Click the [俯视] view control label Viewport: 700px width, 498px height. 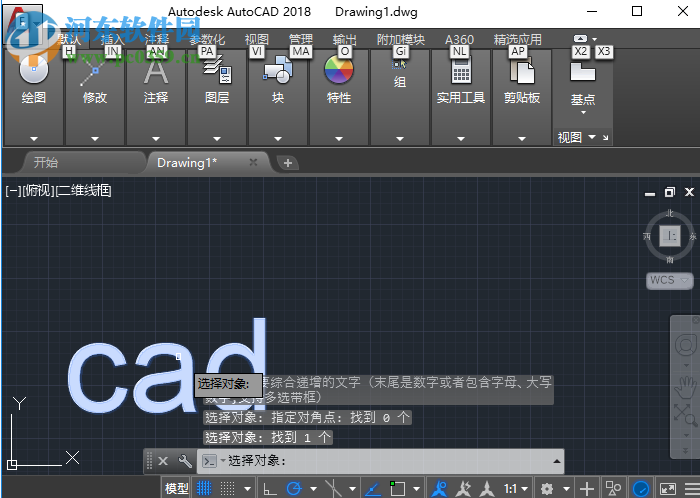pyautogui.click(x=38, y=191)
